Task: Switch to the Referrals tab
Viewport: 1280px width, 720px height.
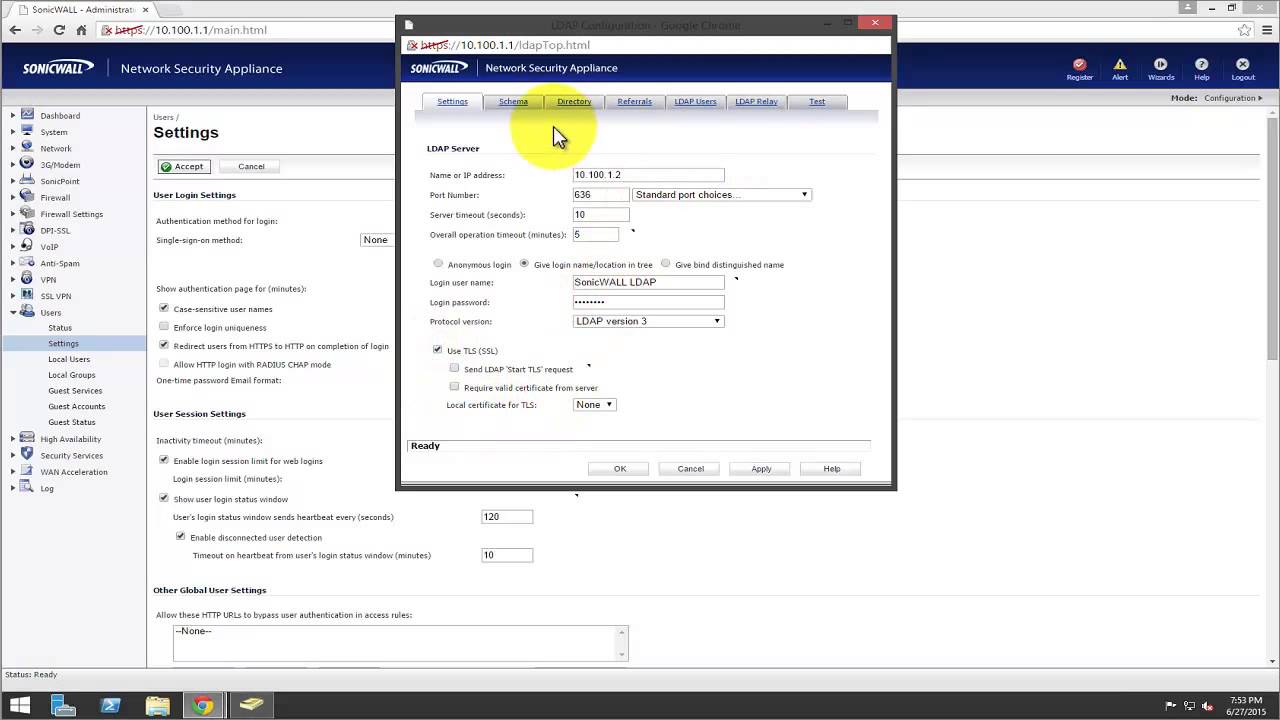Action: click(x=634, y=101)
